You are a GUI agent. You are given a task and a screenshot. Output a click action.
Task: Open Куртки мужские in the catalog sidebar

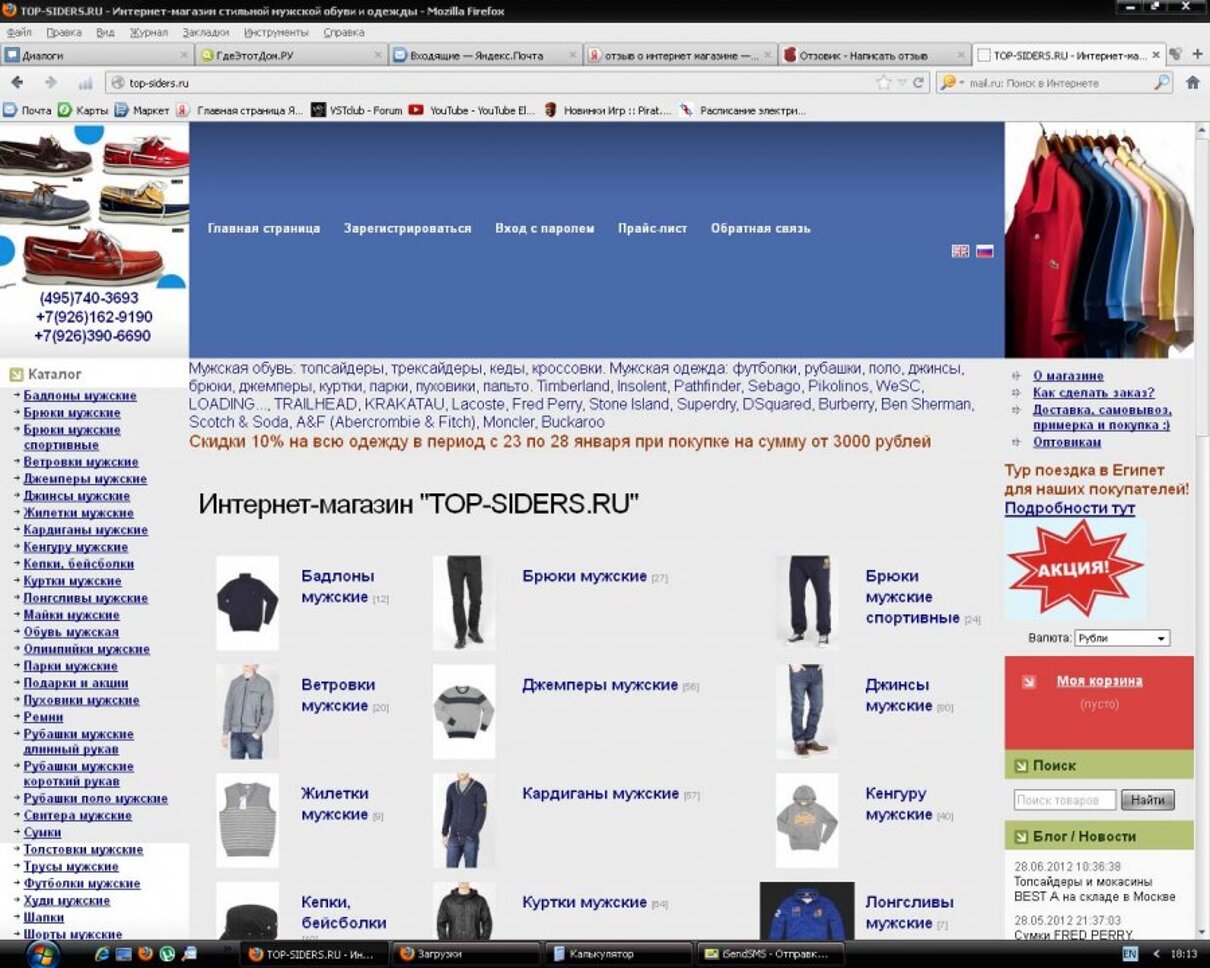(x=73, y=581)
